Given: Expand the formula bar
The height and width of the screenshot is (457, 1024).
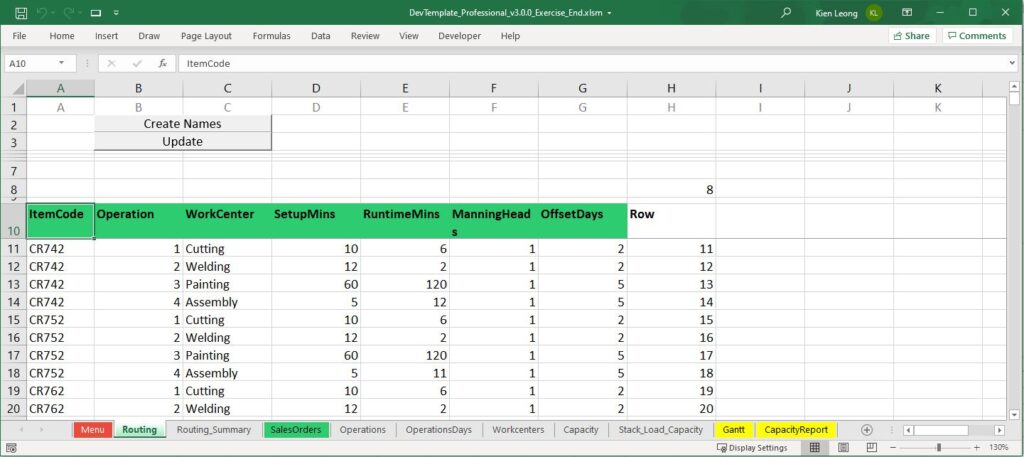Looking at the screenshot, I should pyautogui.click(x=1012, y=63).
